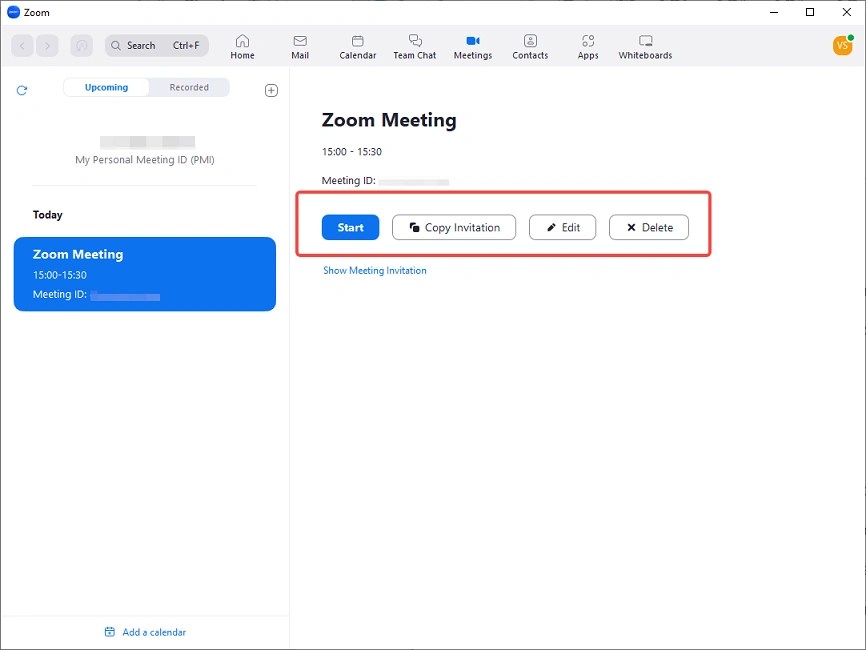Start the Zoom Meeting
The image size is (866, 650).
pyautogui.click(x=350, y=227)
